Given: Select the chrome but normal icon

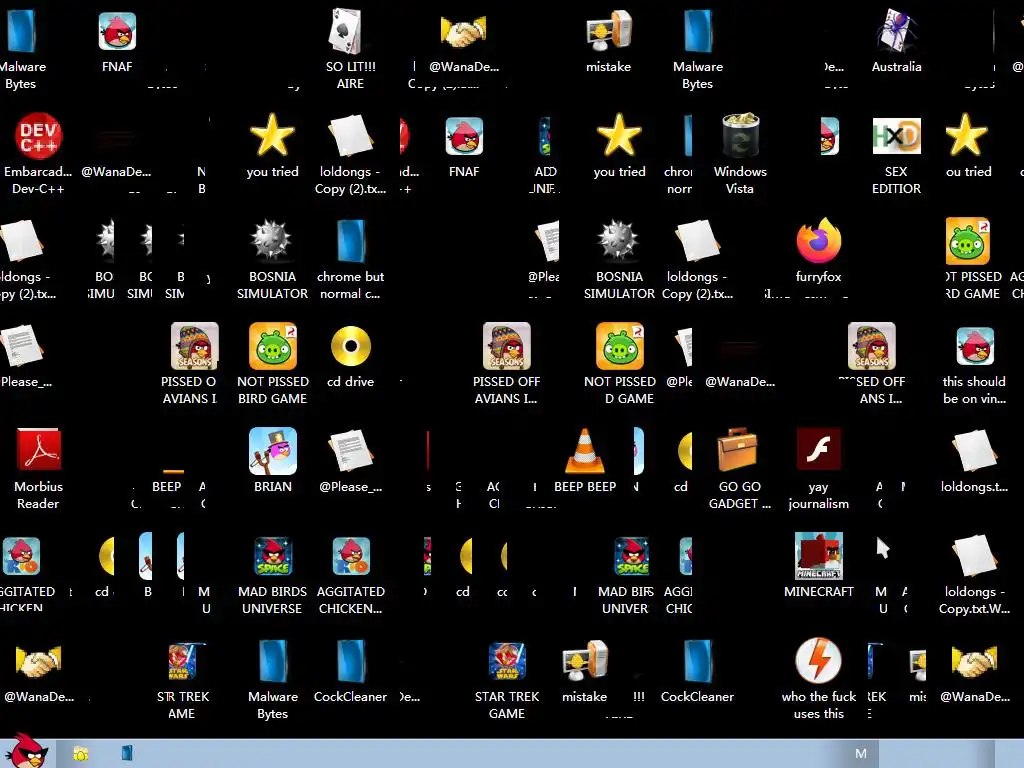Looking at the screenshot, I should click(351, 240).
